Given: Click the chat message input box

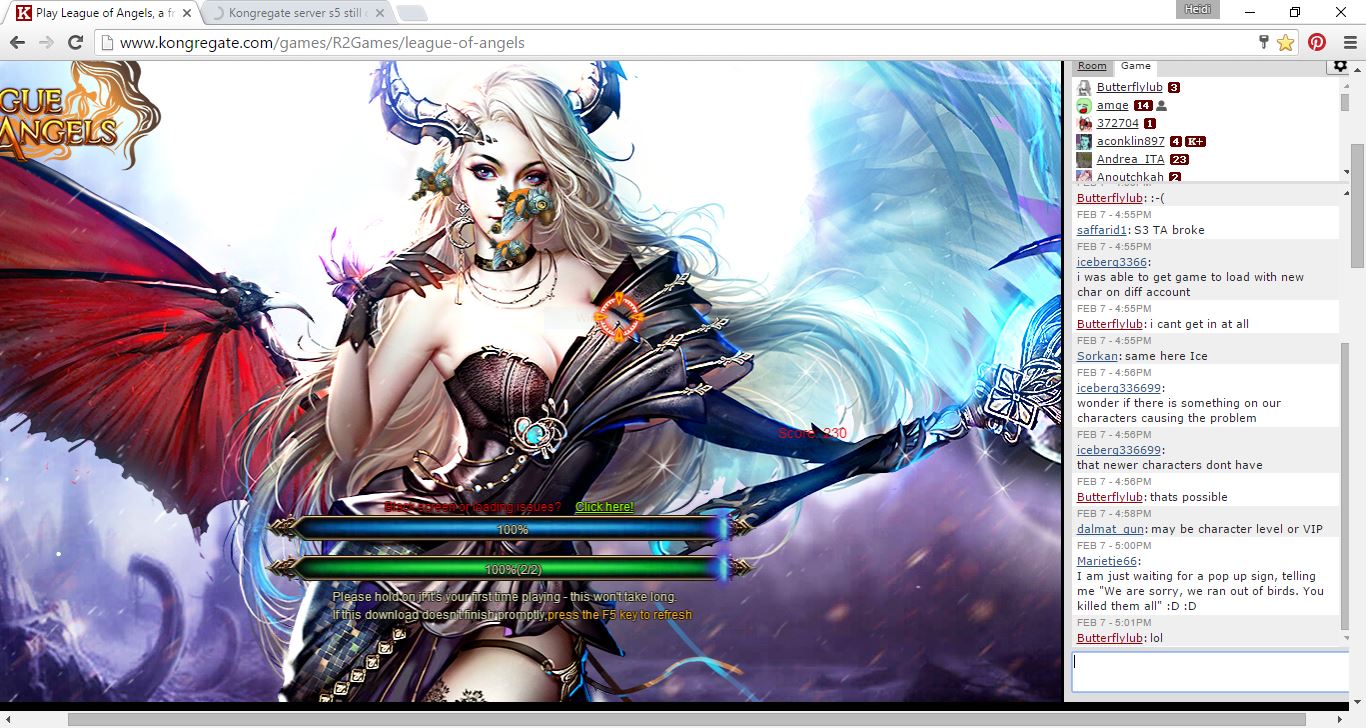Looking at the screenshot, I should pyautogui.click(x=1209, y=671).
